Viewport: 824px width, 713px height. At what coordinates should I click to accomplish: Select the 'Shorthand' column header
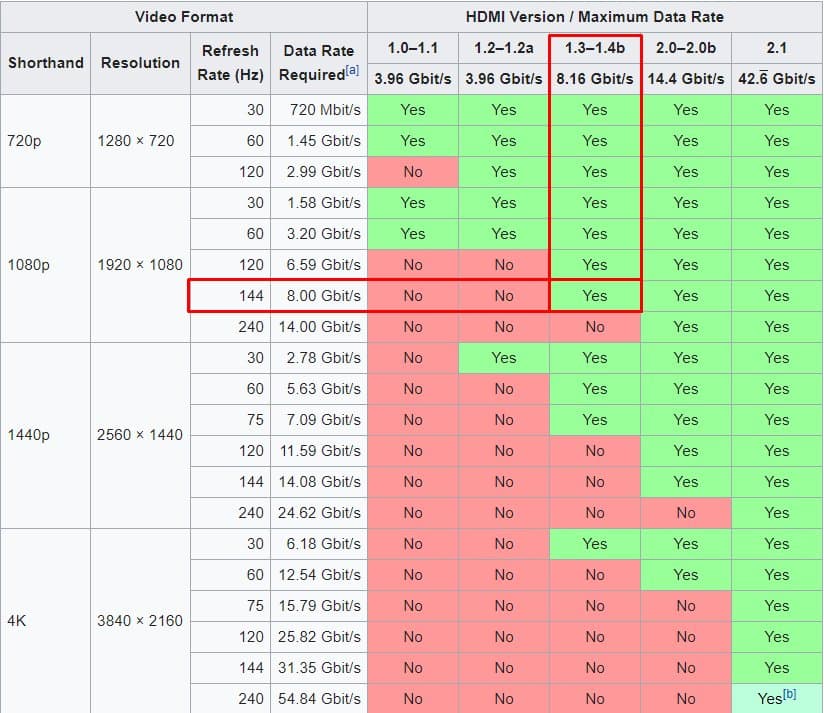pos(46,63)
